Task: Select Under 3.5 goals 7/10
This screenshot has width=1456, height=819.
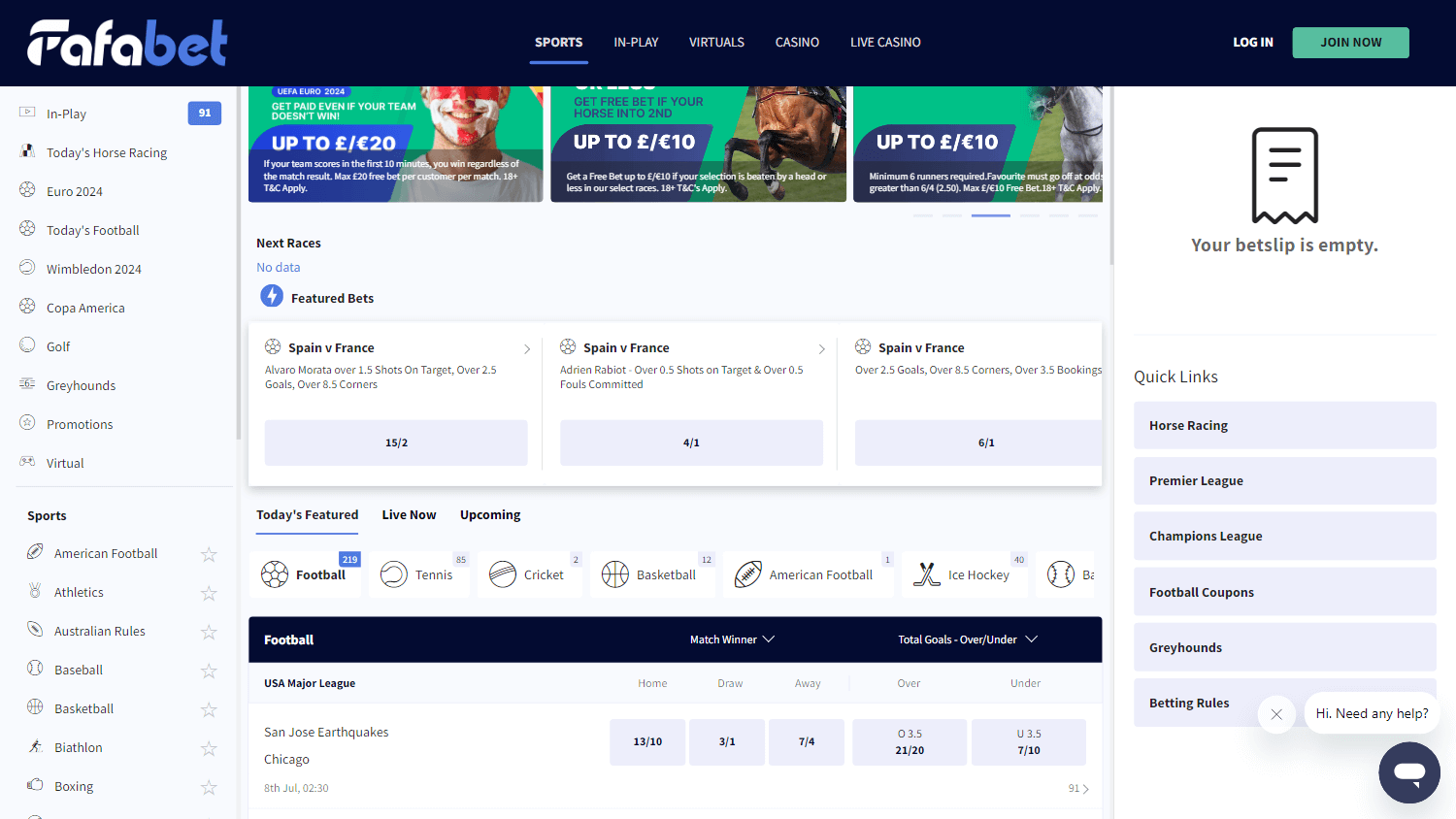Action: click(1029, 742)
